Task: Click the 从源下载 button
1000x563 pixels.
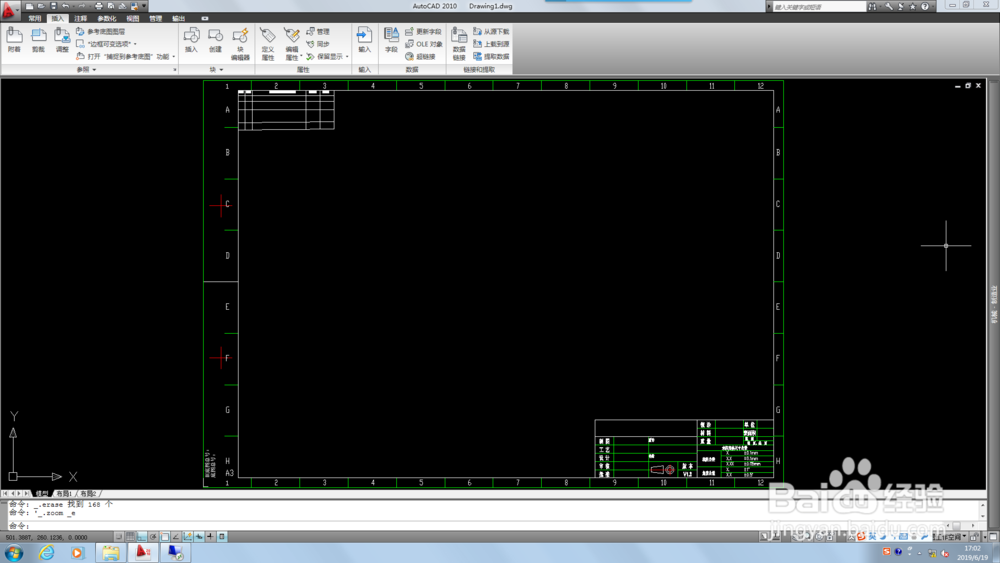Action: coord(491,31)
